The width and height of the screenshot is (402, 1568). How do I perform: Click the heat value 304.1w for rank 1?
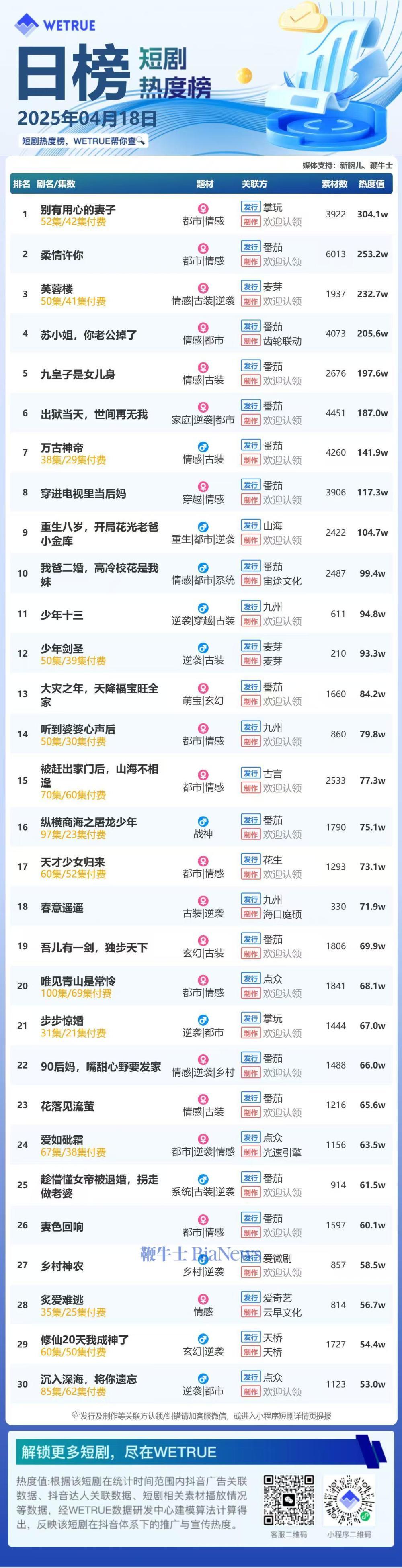tap(372, 214)
